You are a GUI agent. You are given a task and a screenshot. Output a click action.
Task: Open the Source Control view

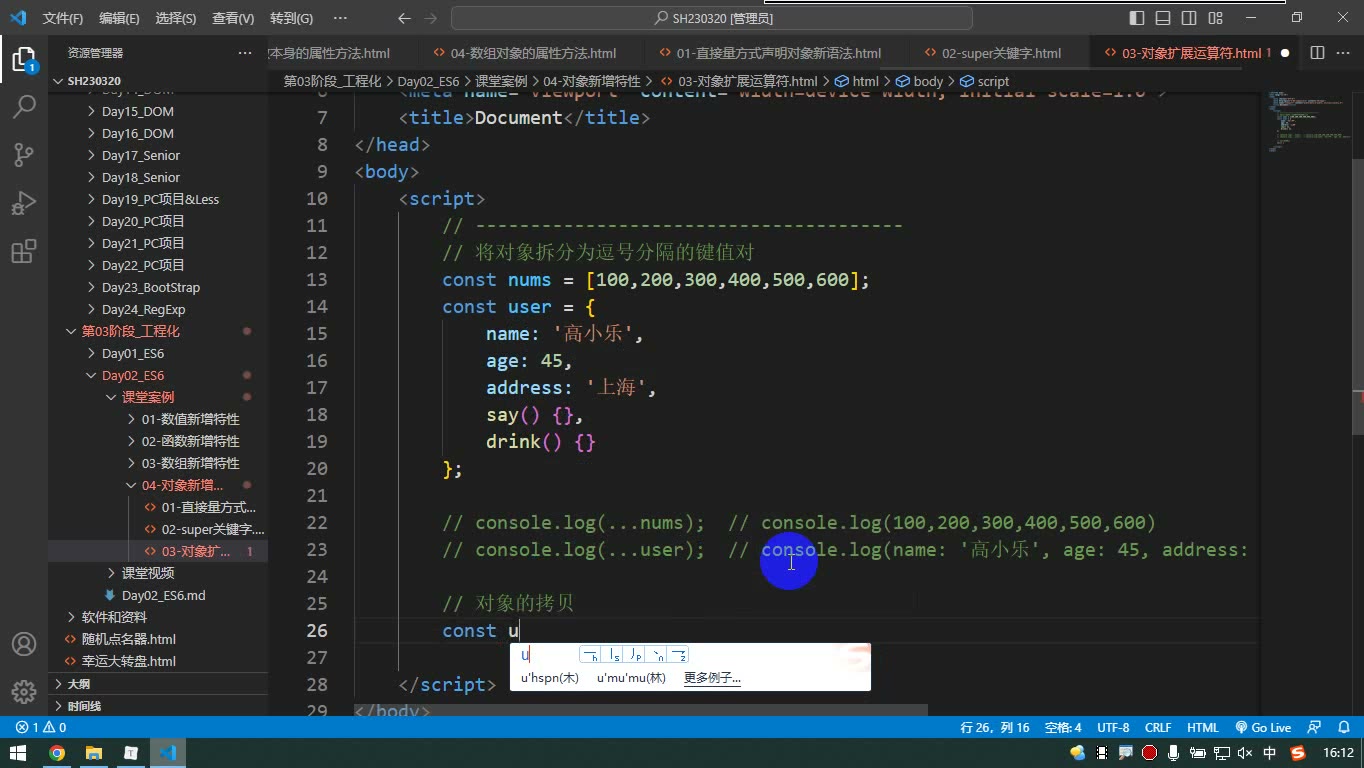(24, 154)
